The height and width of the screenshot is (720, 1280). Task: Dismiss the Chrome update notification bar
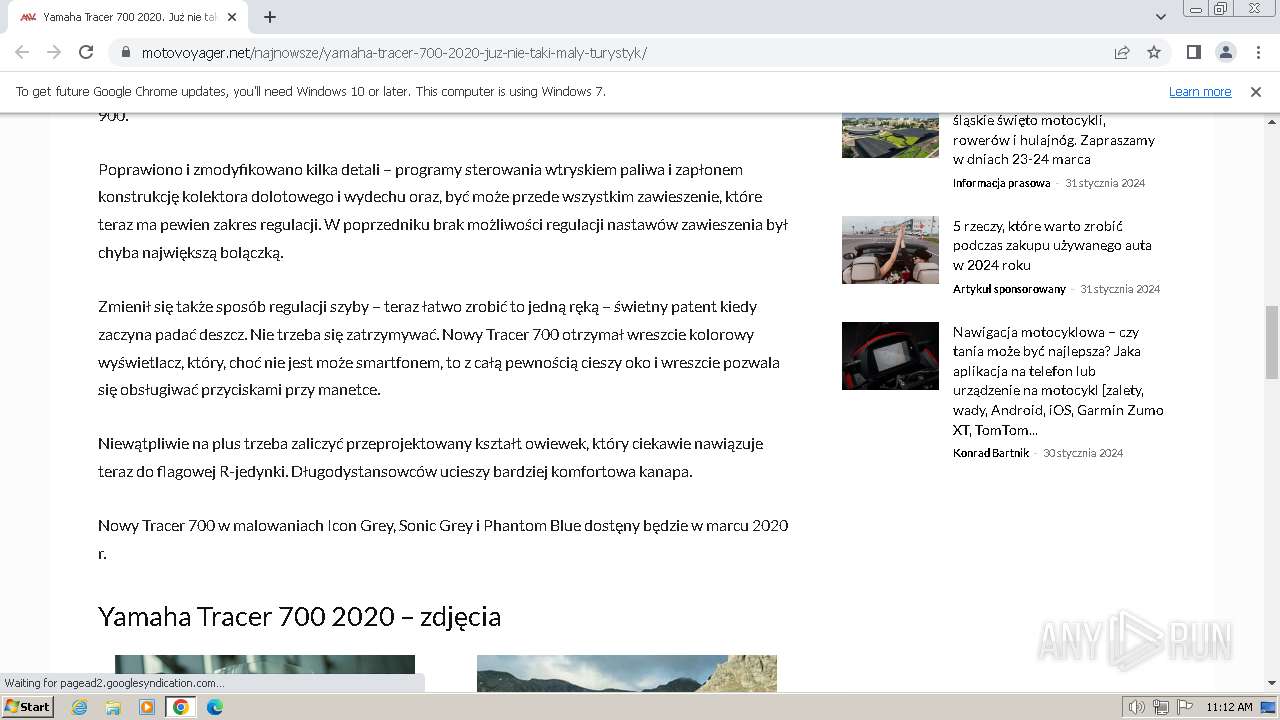1256,92
